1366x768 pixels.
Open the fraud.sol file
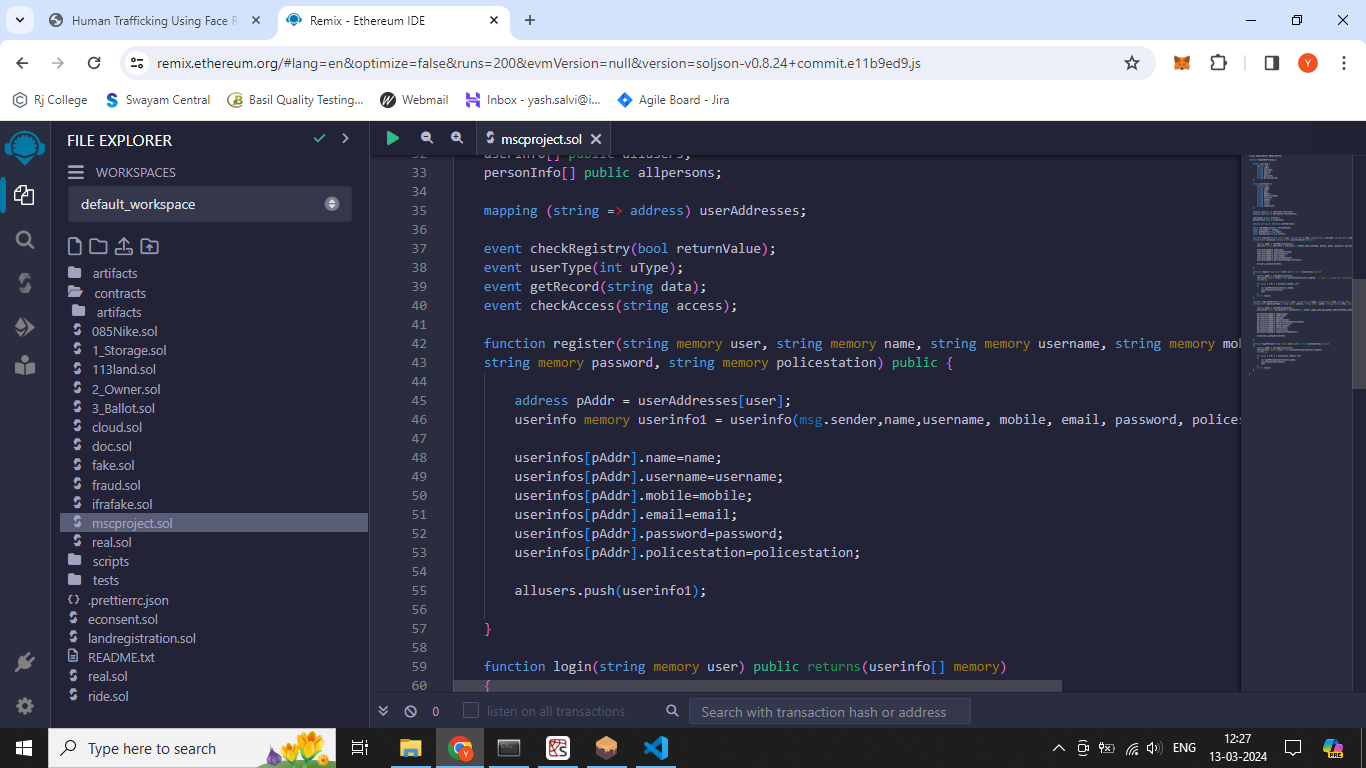[x=116, y=485]
